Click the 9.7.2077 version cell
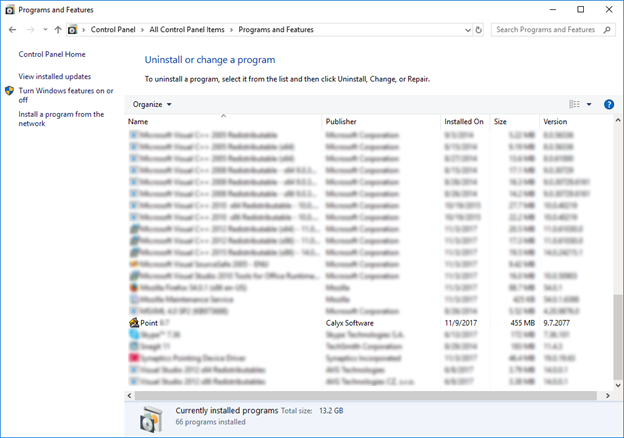Screen dimensions: 624x438 [556, 323]
